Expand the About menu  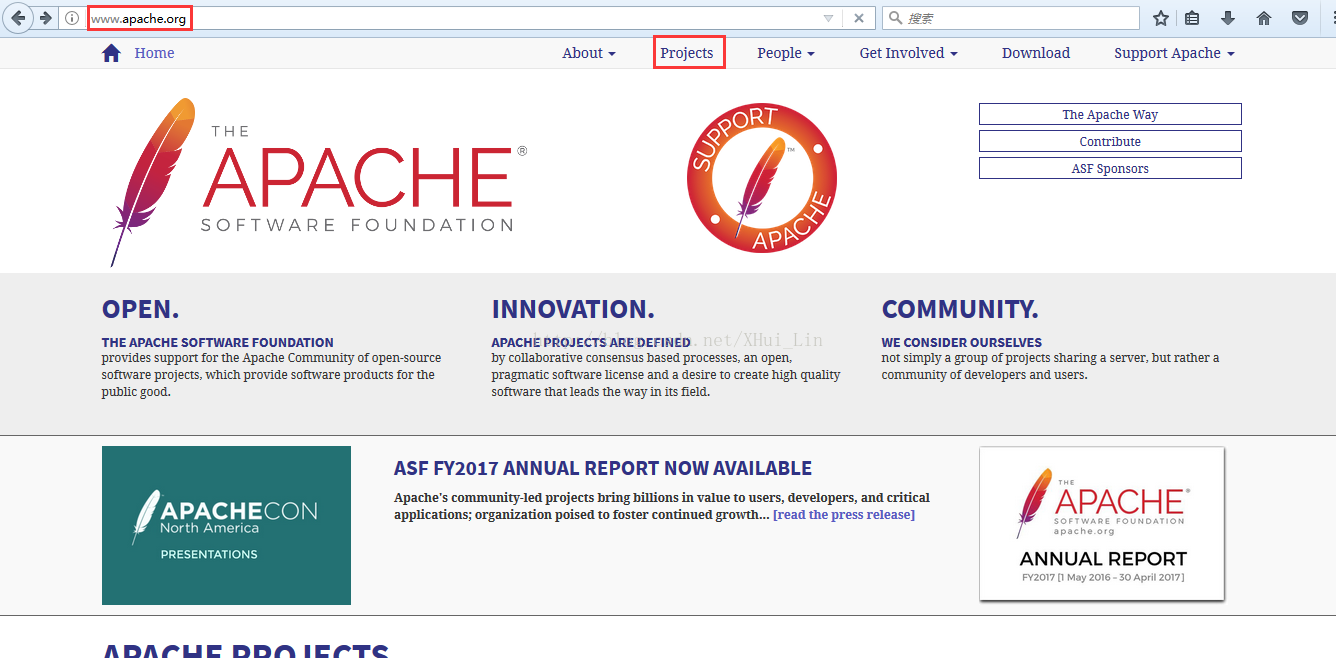[589, 53]
